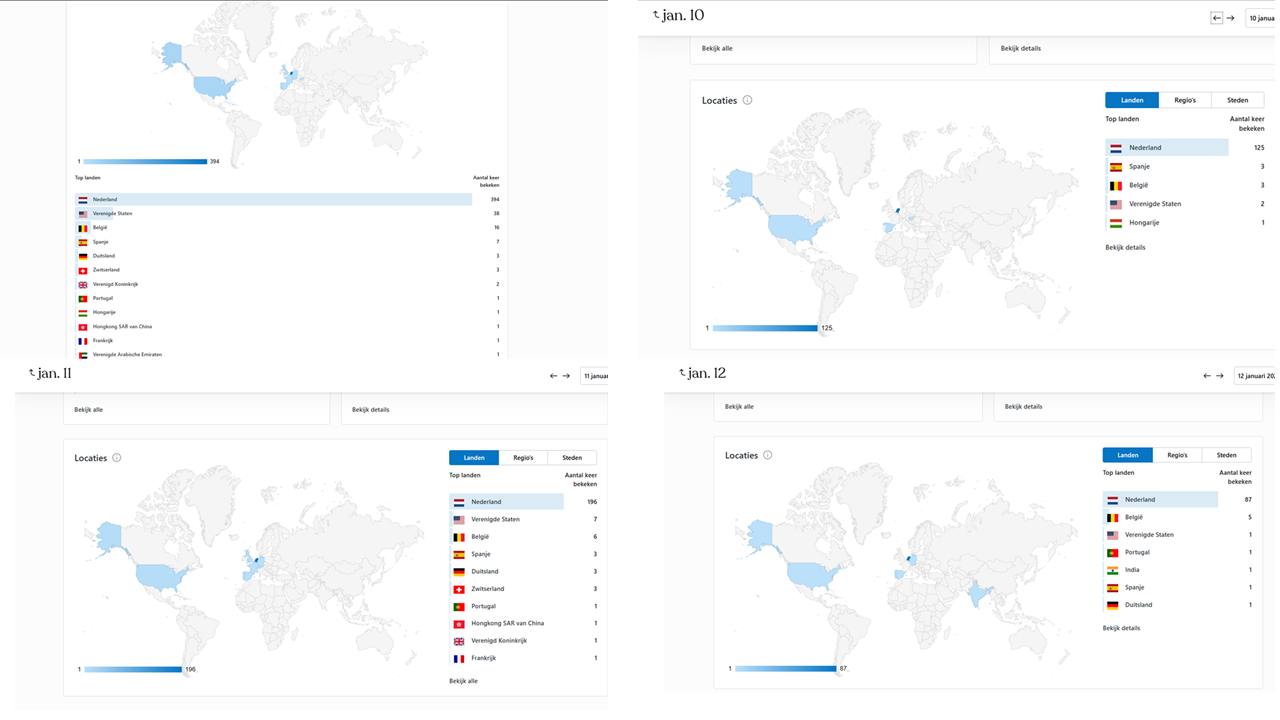Open the "12 januari" date picker
The image size is (1280, 720).
pyautogui.click(x=1255, y=376)
